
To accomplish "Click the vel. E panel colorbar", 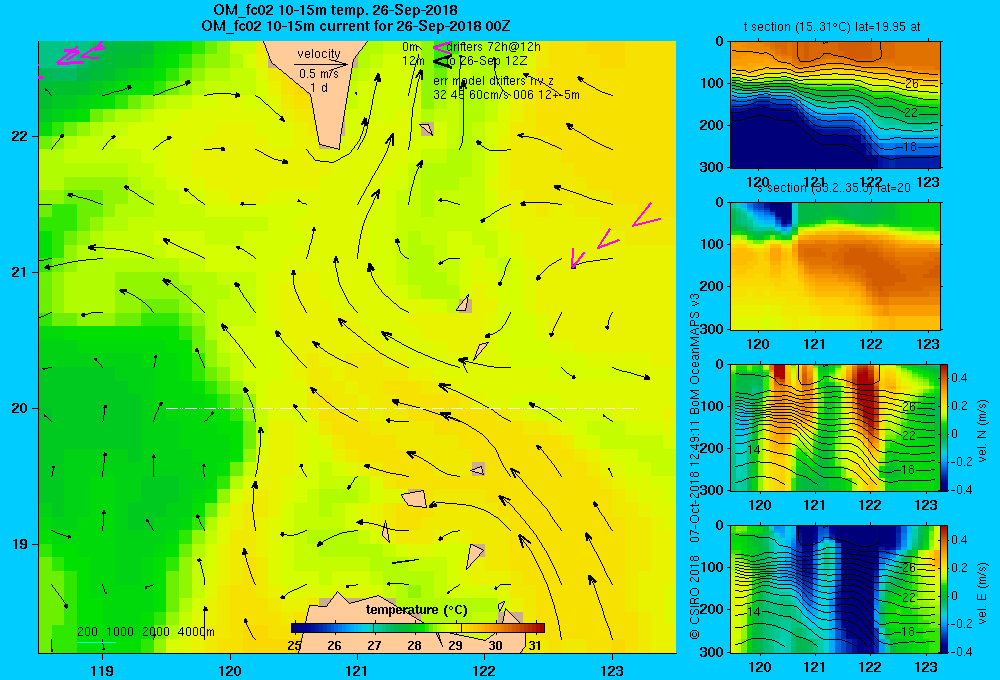I will coord(945,589).
